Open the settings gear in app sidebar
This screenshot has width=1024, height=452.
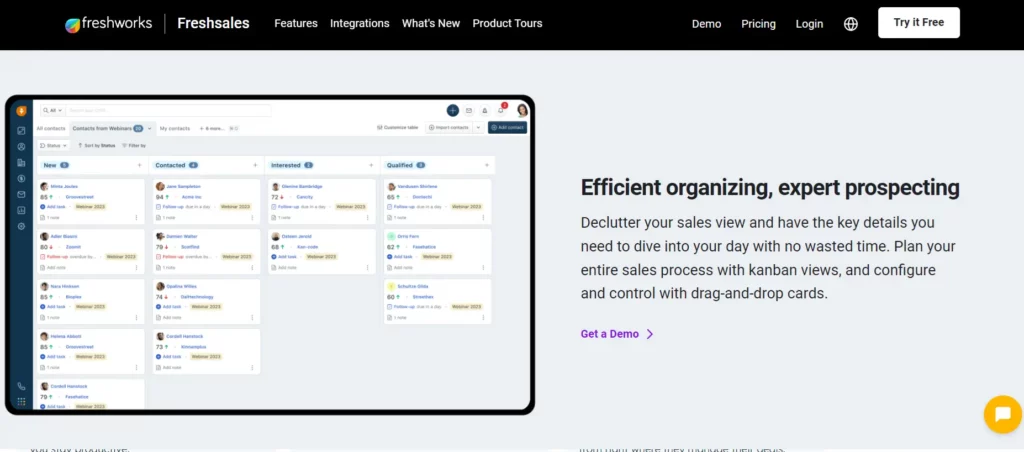tap(22, 226)
